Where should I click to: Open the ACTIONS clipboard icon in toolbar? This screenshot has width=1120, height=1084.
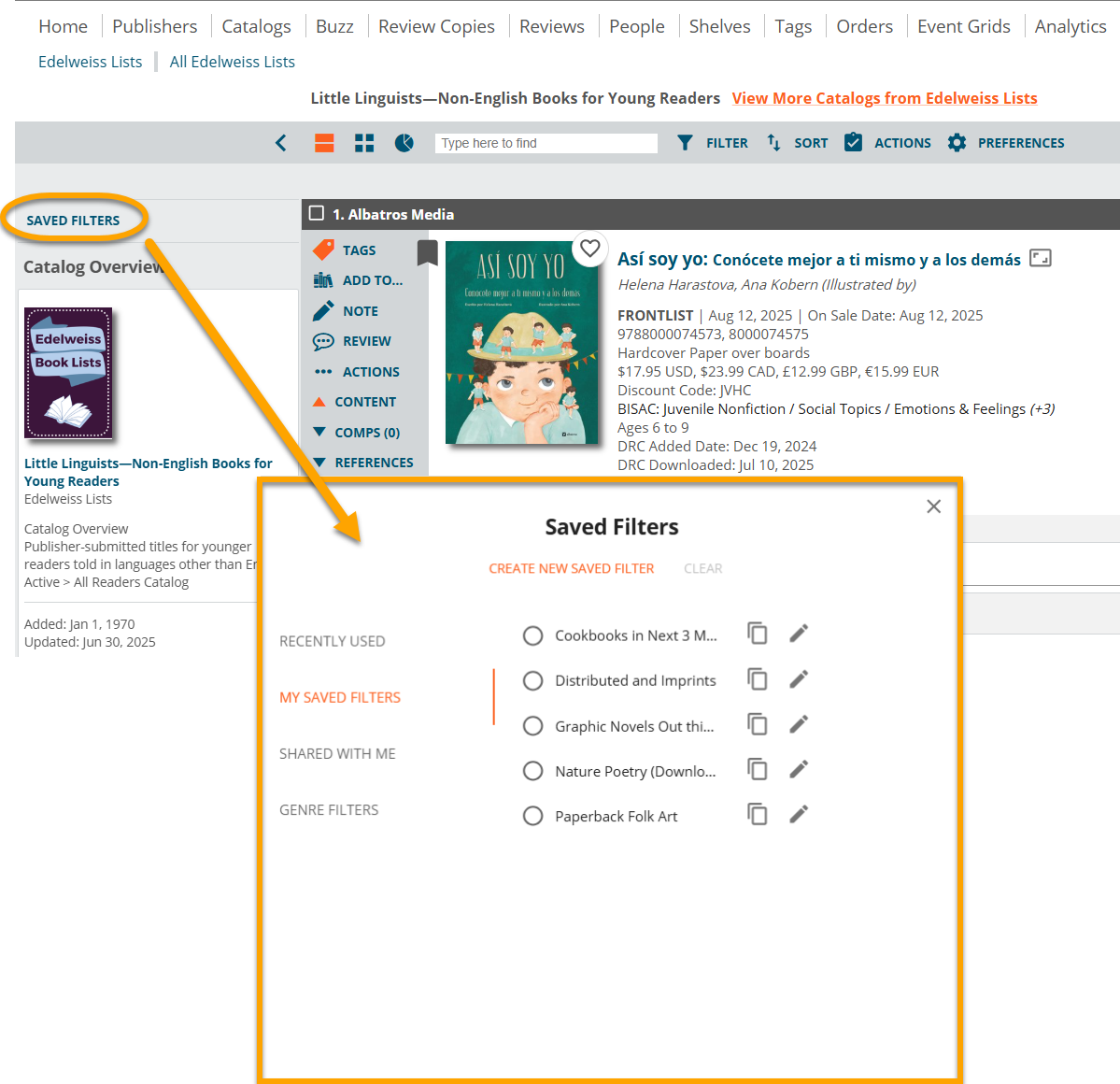point(853,142)
